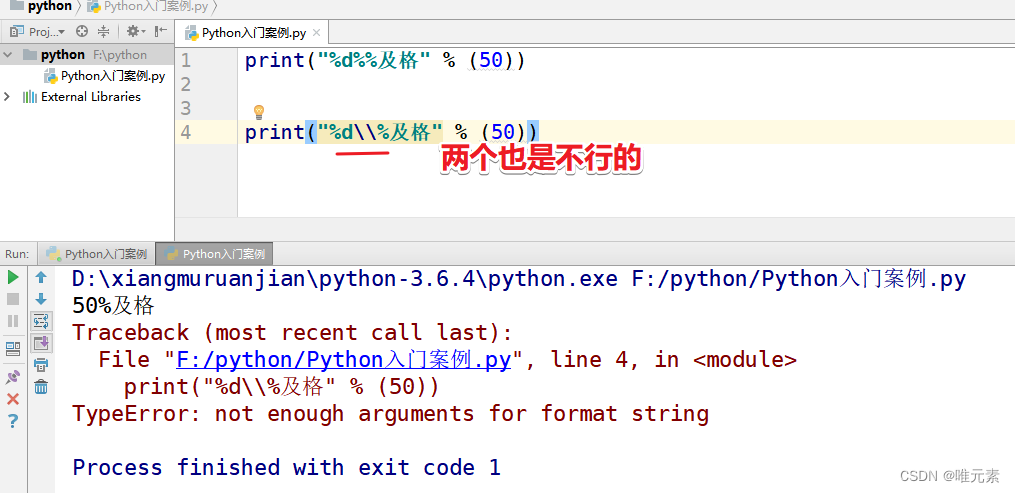
Task: Click the Run: label of the tool window
Action: click(16, 254)
